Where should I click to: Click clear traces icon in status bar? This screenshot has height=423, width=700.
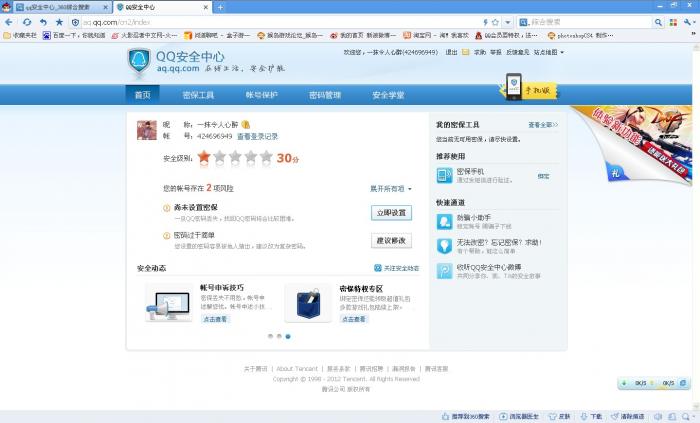615,416
